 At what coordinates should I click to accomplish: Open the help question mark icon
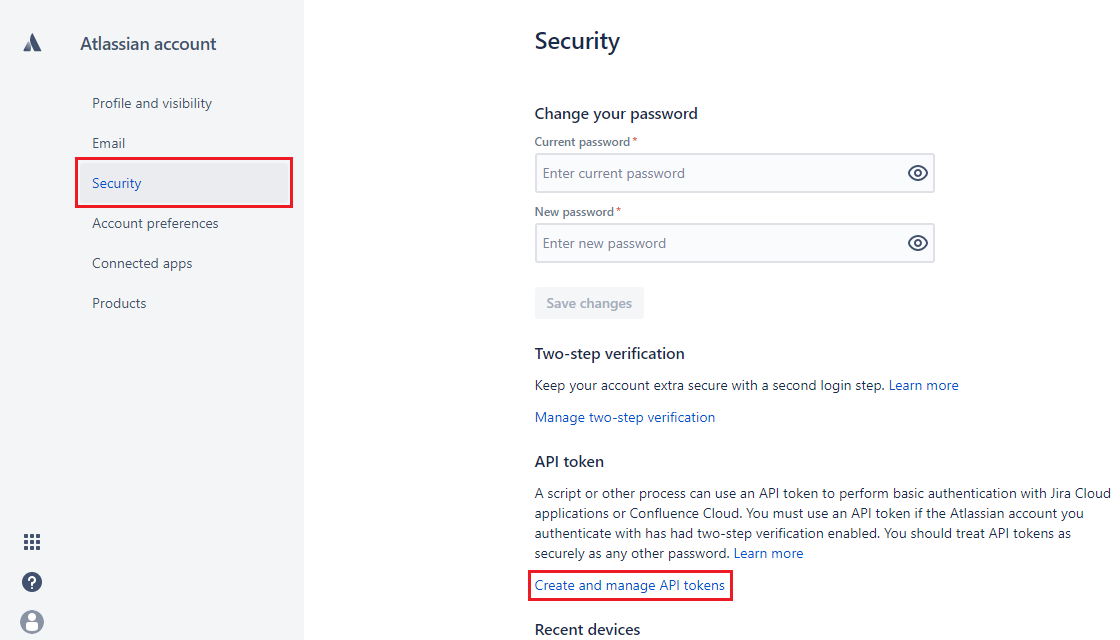[32, 582]
